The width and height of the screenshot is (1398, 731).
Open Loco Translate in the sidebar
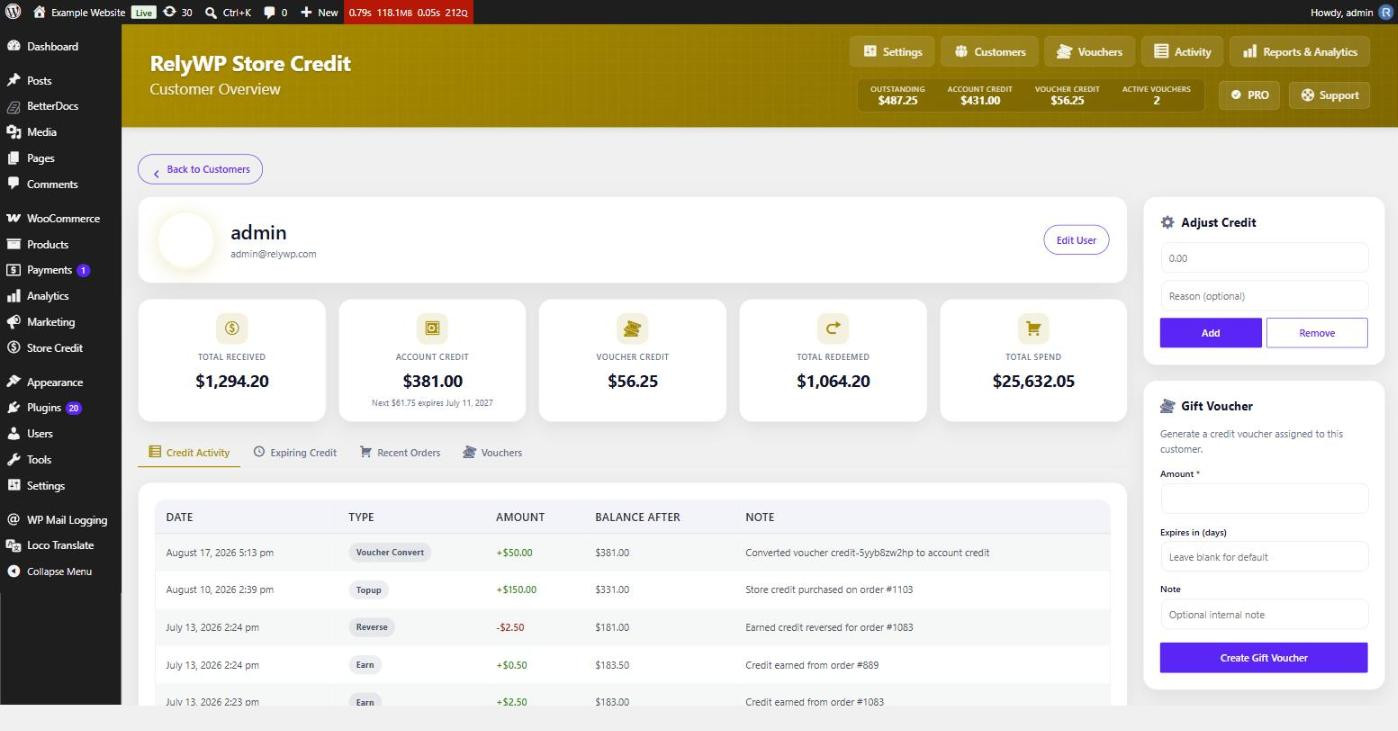point(60,546)
